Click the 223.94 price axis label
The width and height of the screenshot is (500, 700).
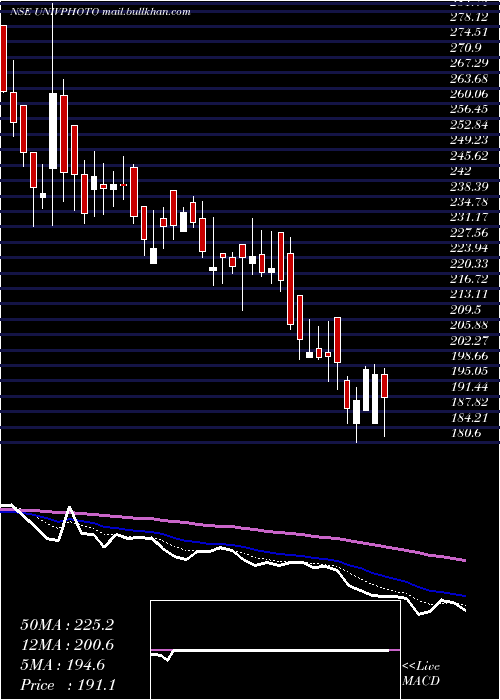coord(467,247)
